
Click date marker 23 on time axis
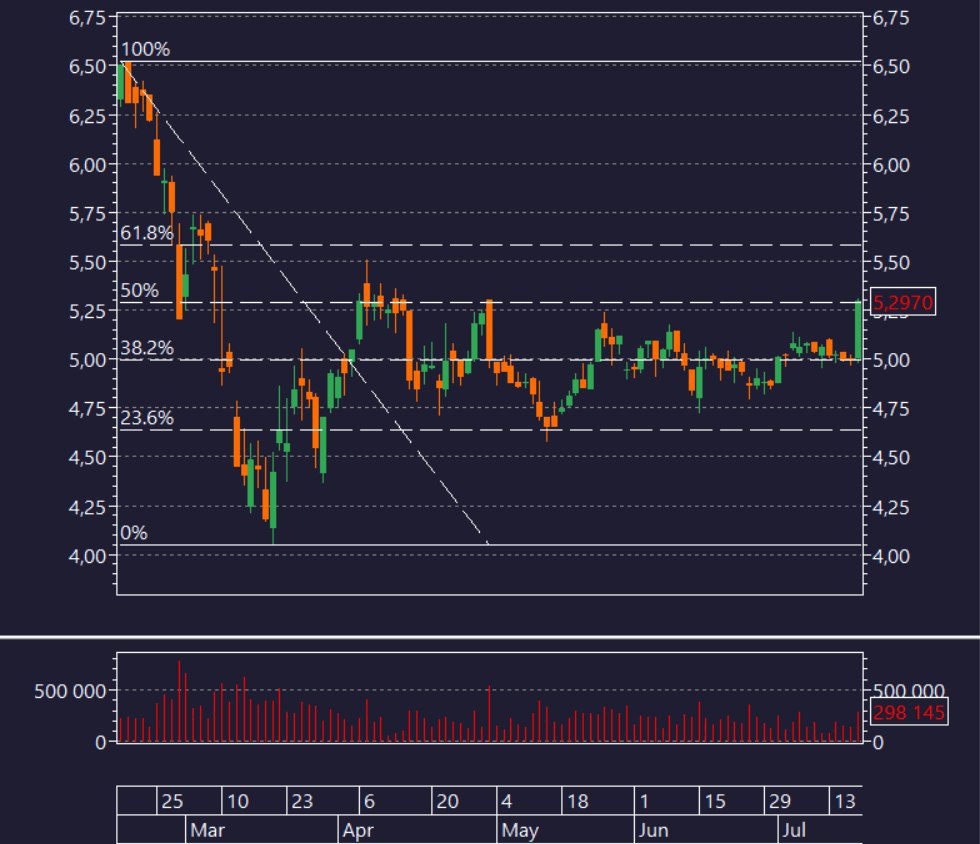click(x=302, y=801)
